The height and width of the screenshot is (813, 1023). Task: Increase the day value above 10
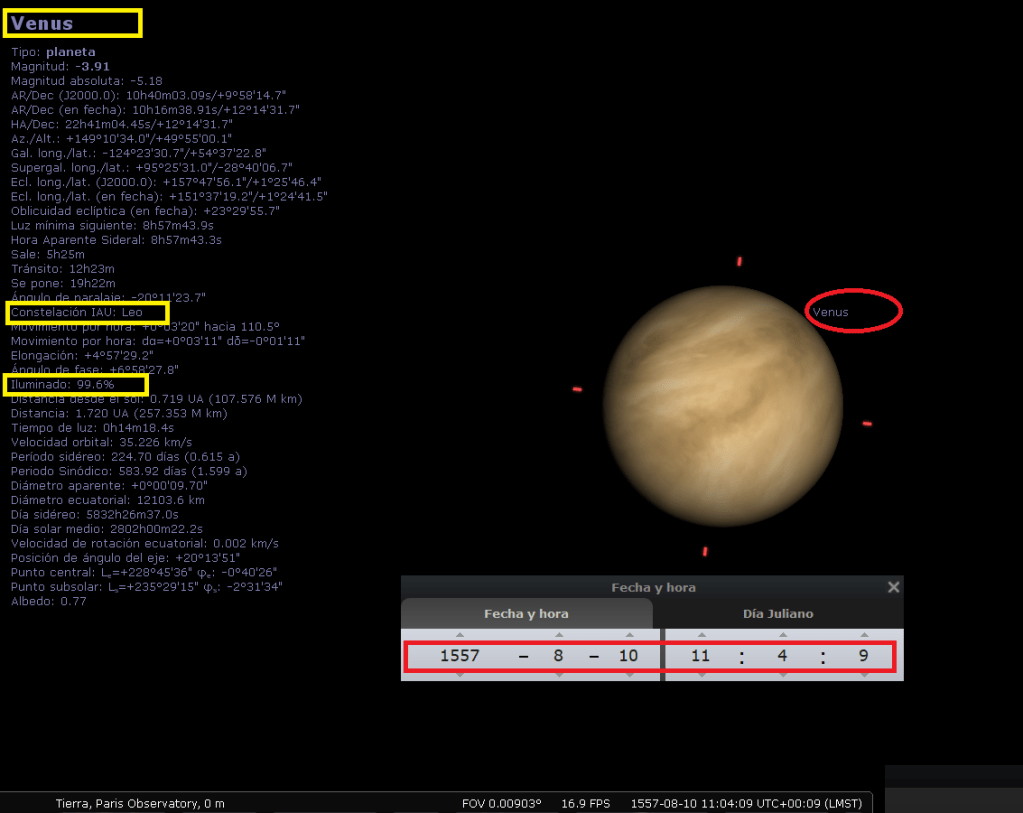tap(629, 635)
